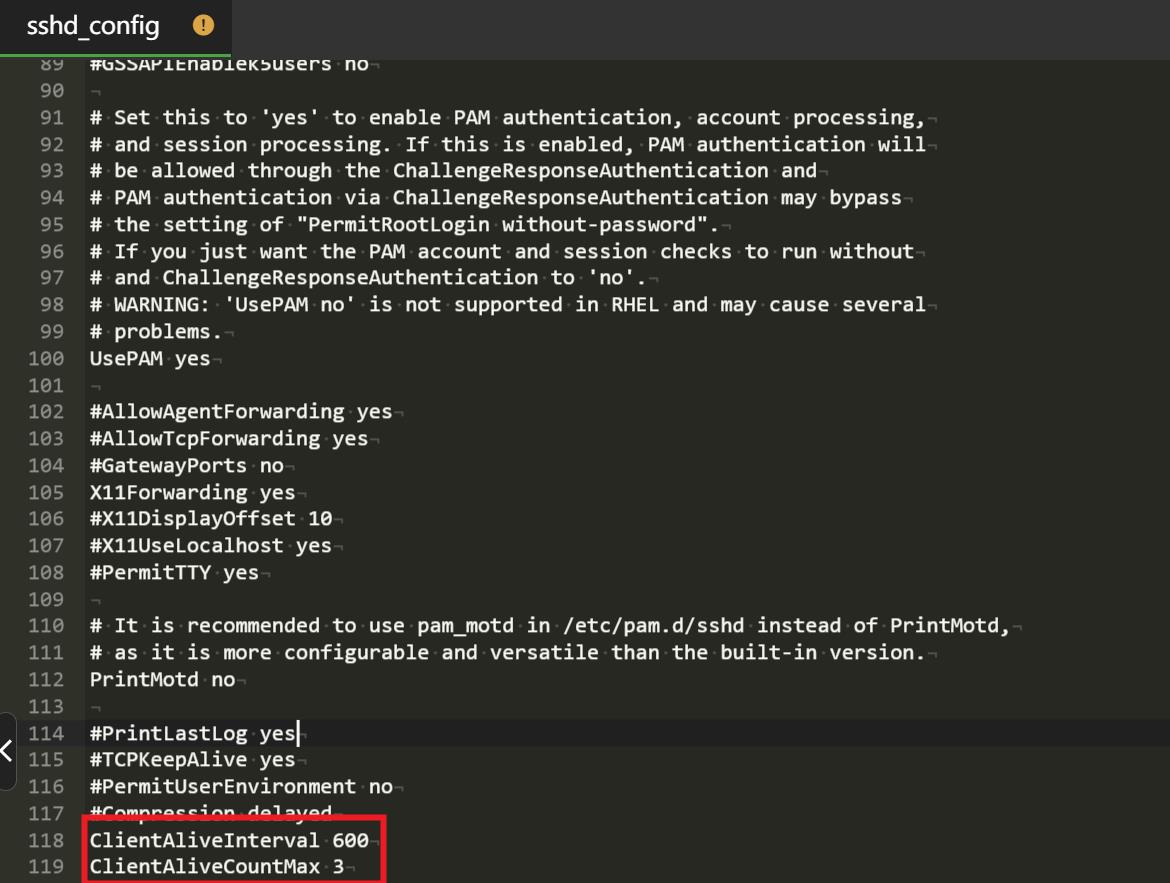
Task: Click the #PrintLastLog yes line
Action: [x=192, y=733]
